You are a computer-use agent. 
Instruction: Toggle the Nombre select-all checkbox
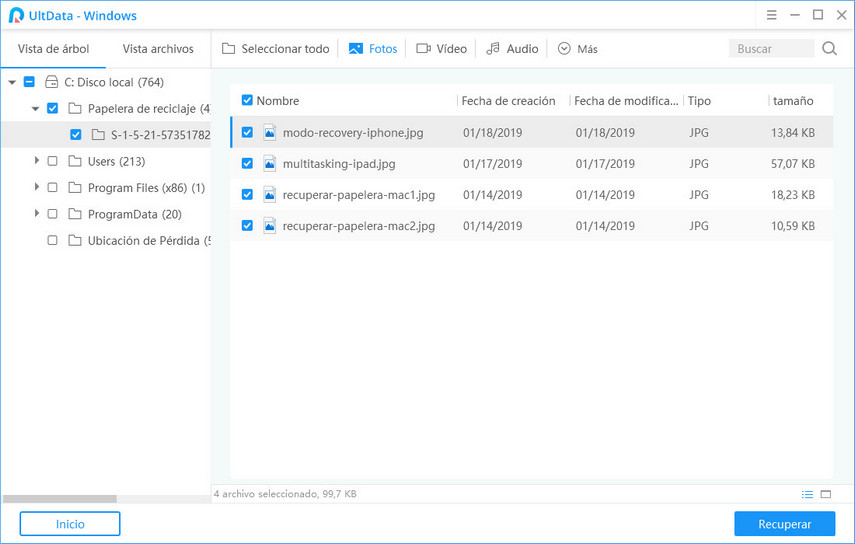pos(247,100)
